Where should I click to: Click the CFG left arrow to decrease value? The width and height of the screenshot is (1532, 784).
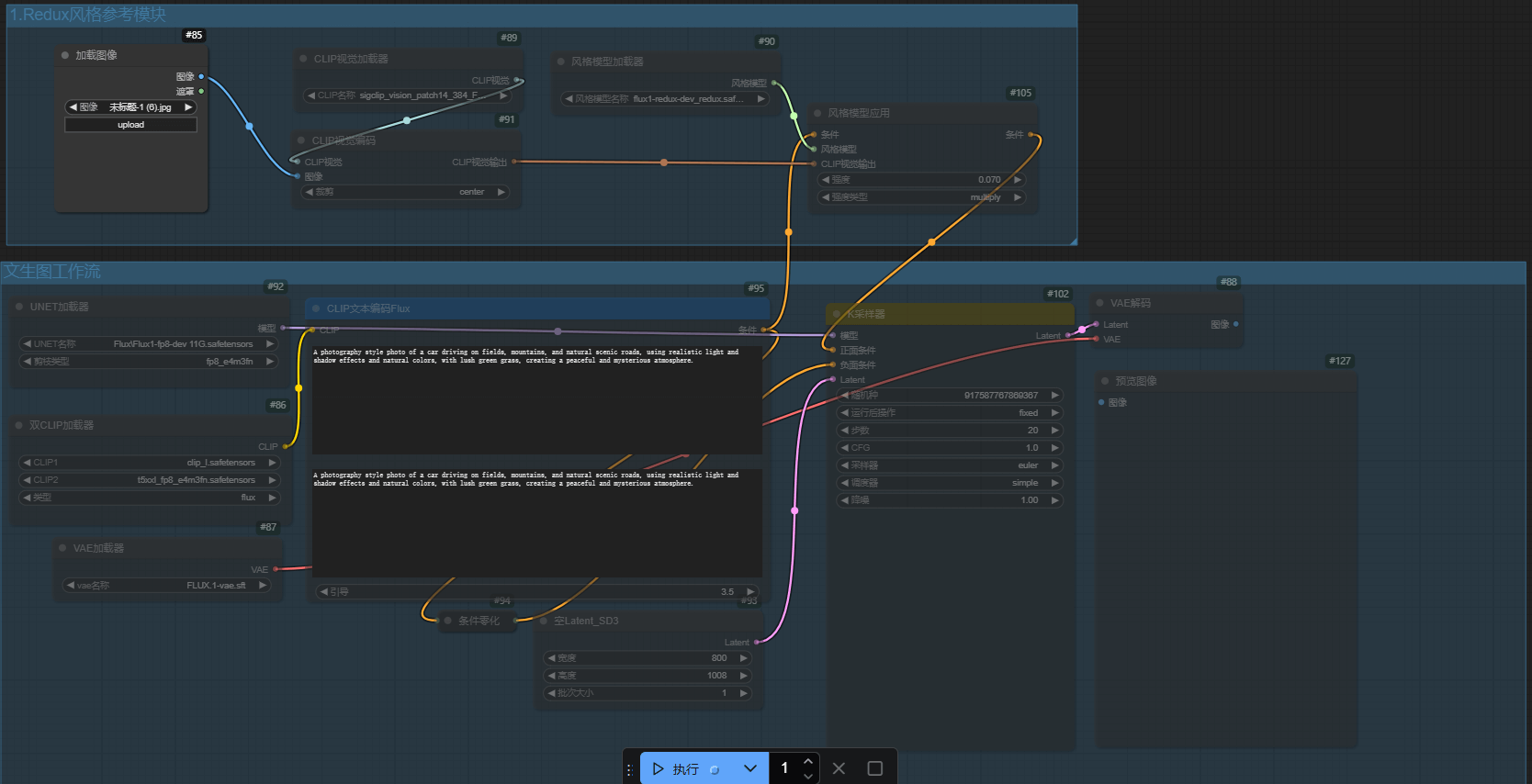[845, 448]
